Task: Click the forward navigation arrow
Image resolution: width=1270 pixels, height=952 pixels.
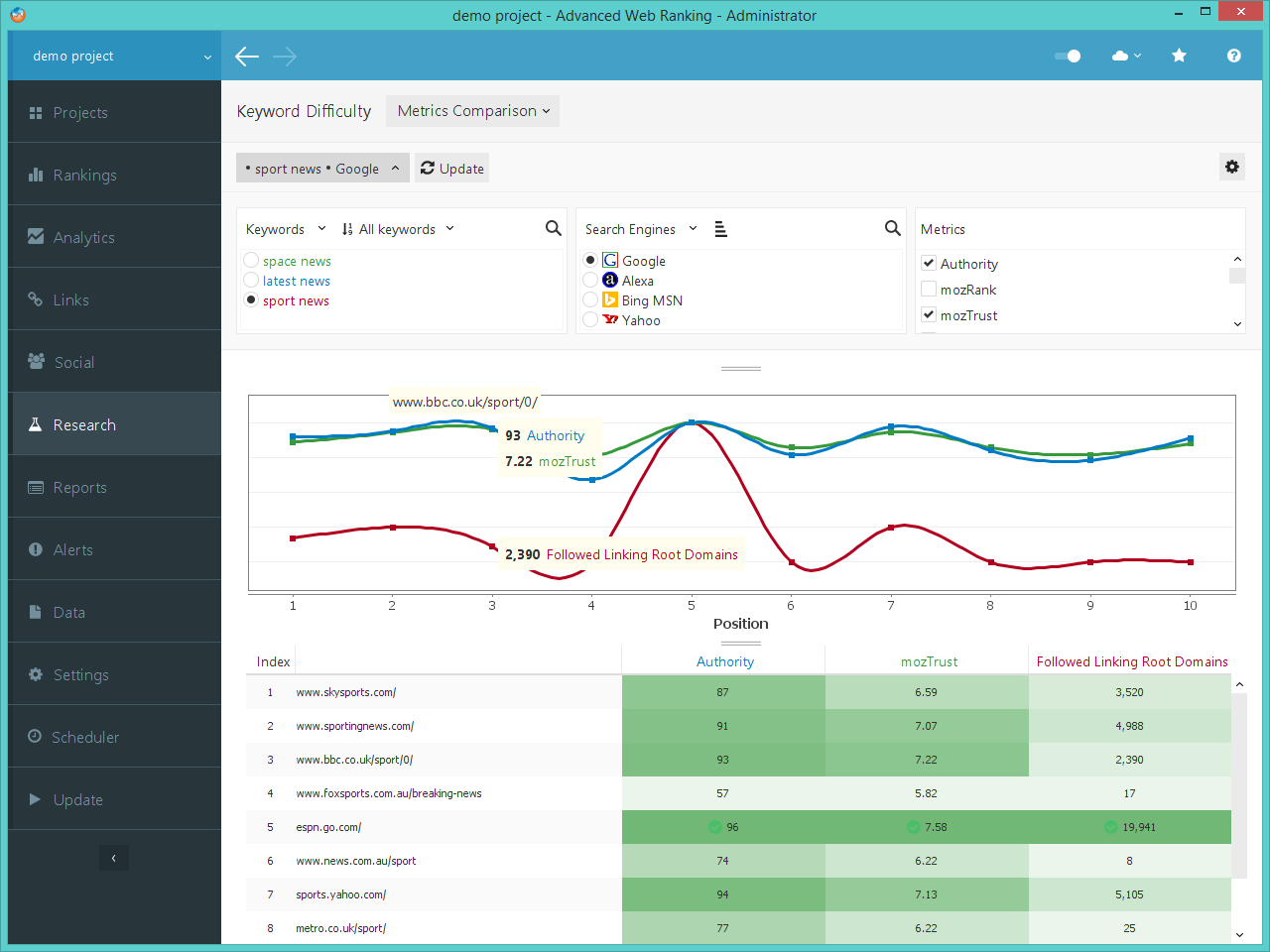Action: [285, 57]
